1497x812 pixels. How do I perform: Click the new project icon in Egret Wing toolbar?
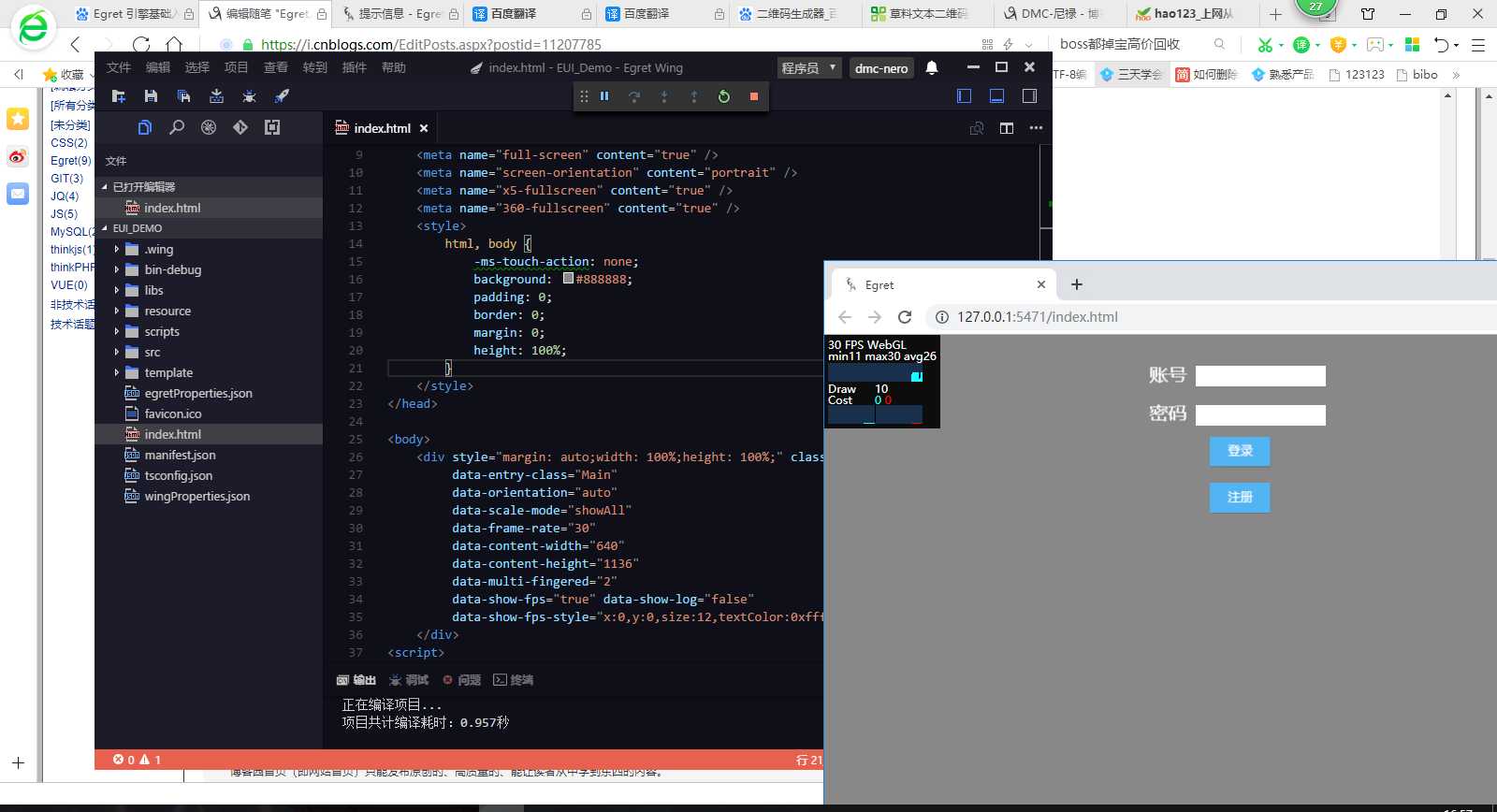[119, 96]
